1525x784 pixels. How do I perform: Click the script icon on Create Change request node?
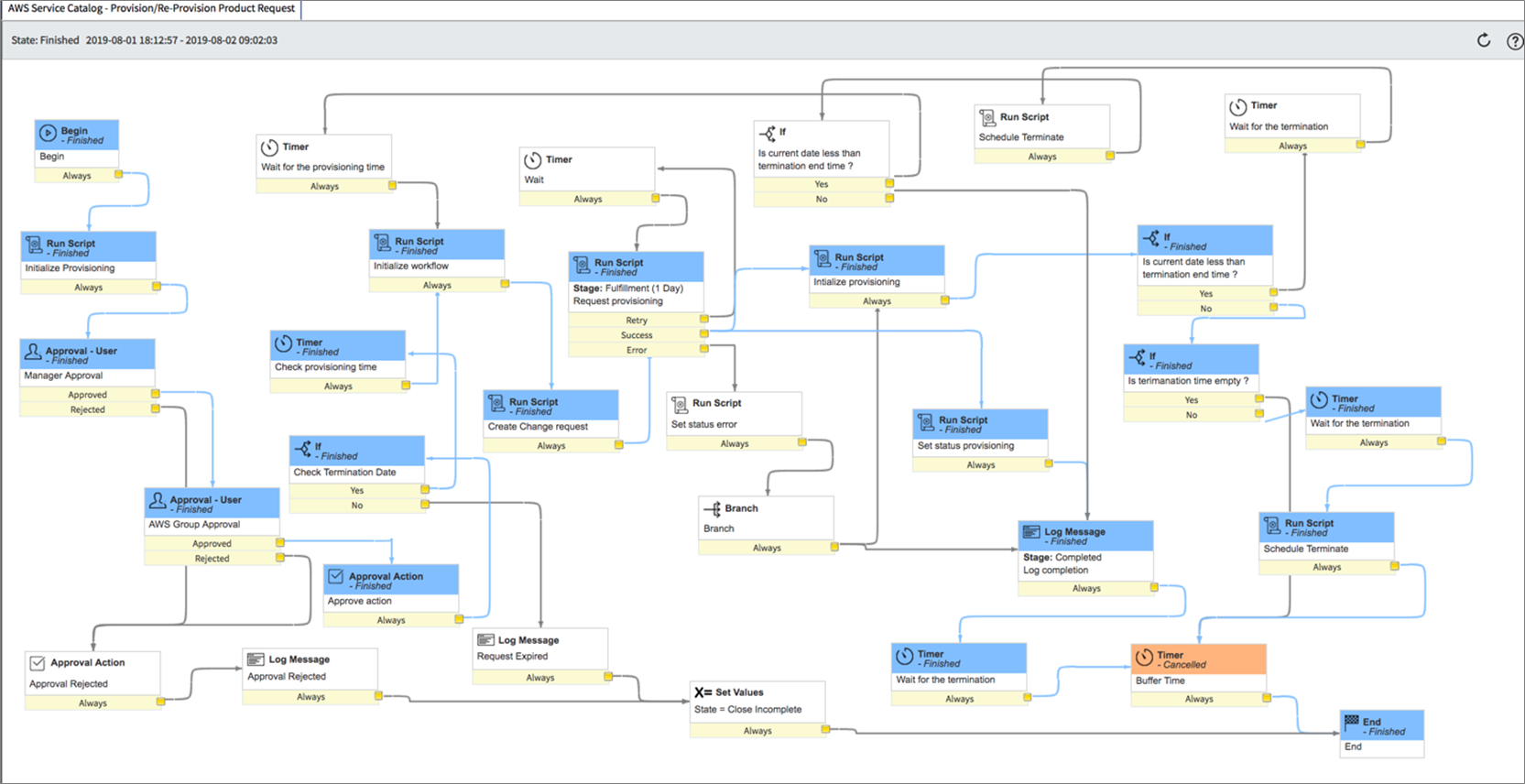pyautogui.click(x=496, y=404)
